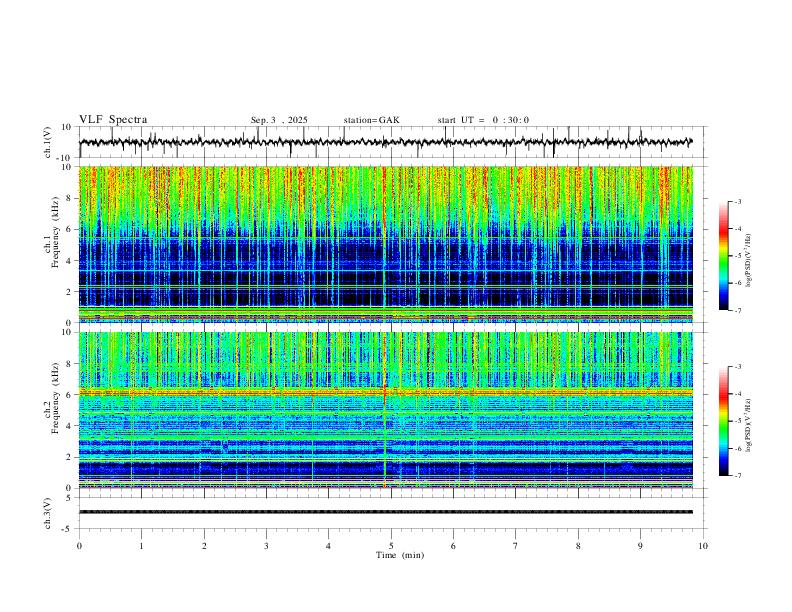Click time-axis tick label "10"
This screenshot has height=612, width=792.
[703, 546]
